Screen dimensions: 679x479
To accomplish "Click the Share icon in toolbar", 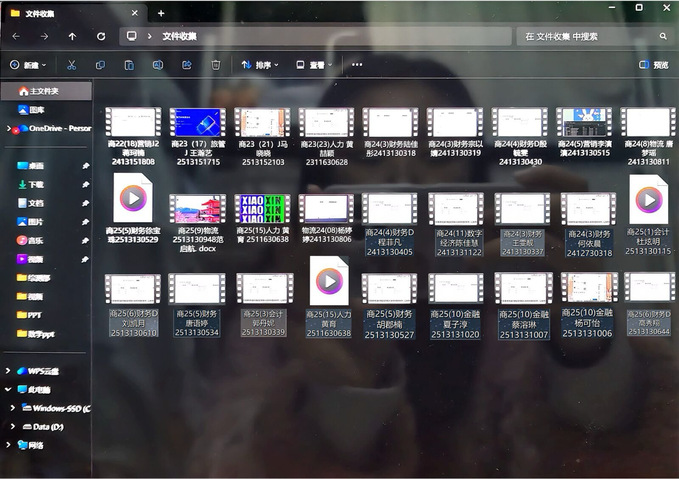I will click(187, 65).
